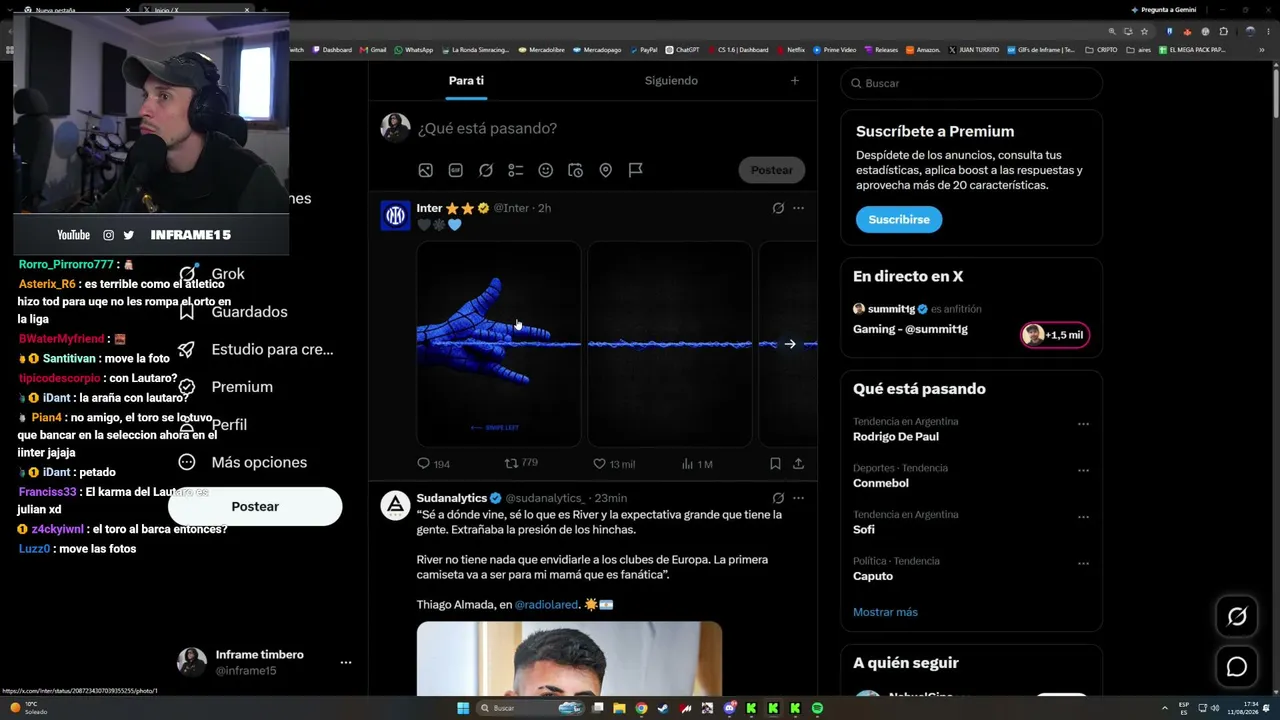Open options for Conmebol trend

(1083, 470)
